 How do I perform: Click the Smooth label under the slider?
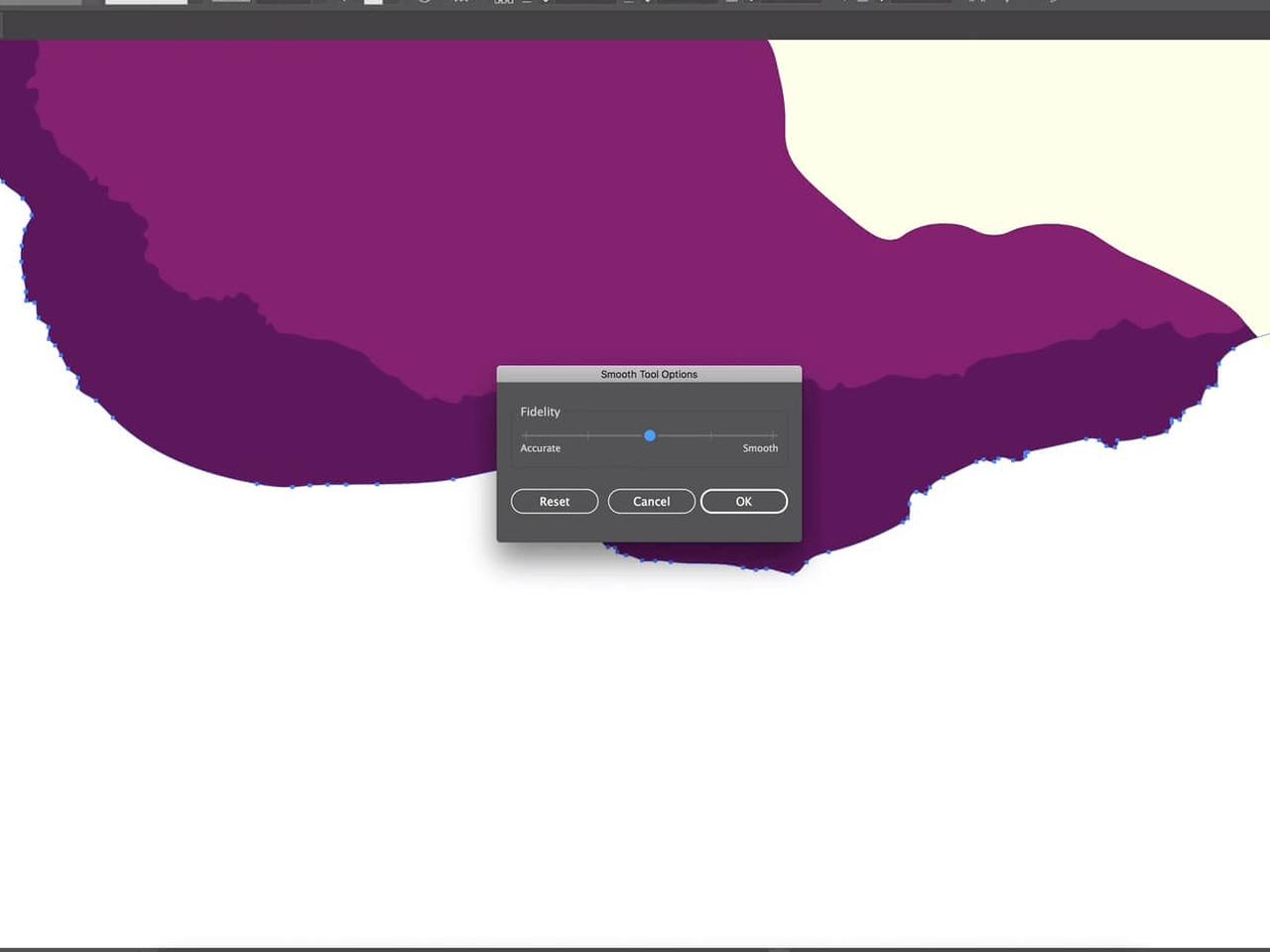(x=760, y=448)
